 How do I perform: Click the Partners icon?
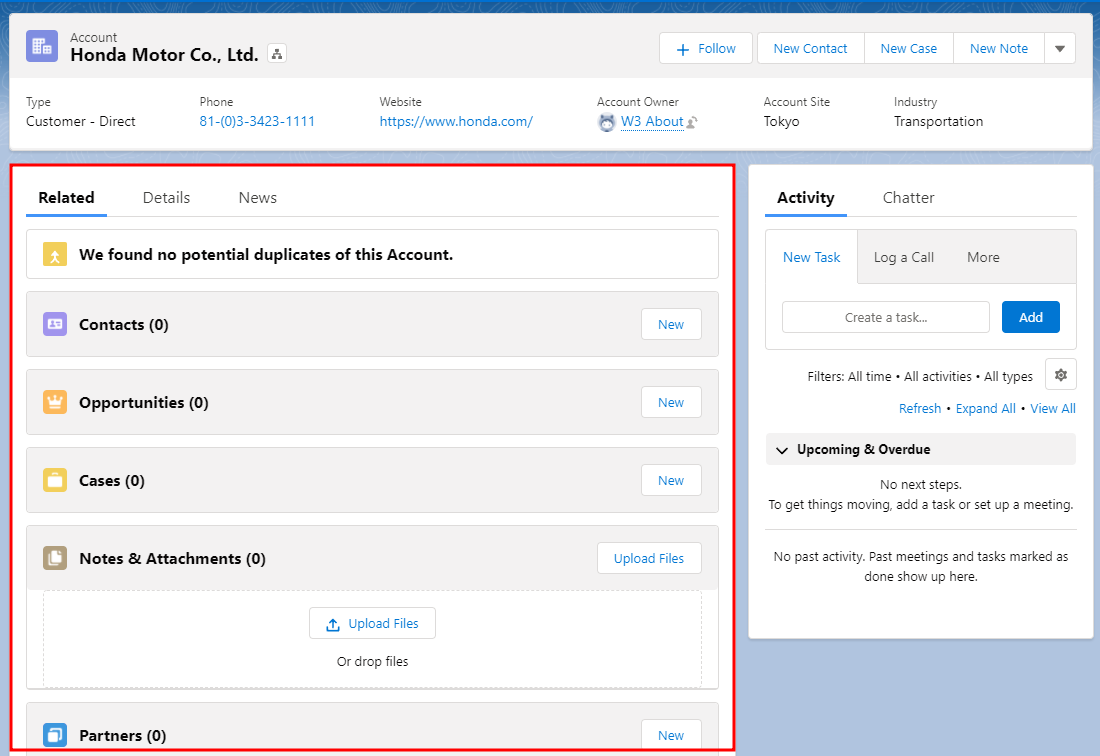click(x=55, y=735)
